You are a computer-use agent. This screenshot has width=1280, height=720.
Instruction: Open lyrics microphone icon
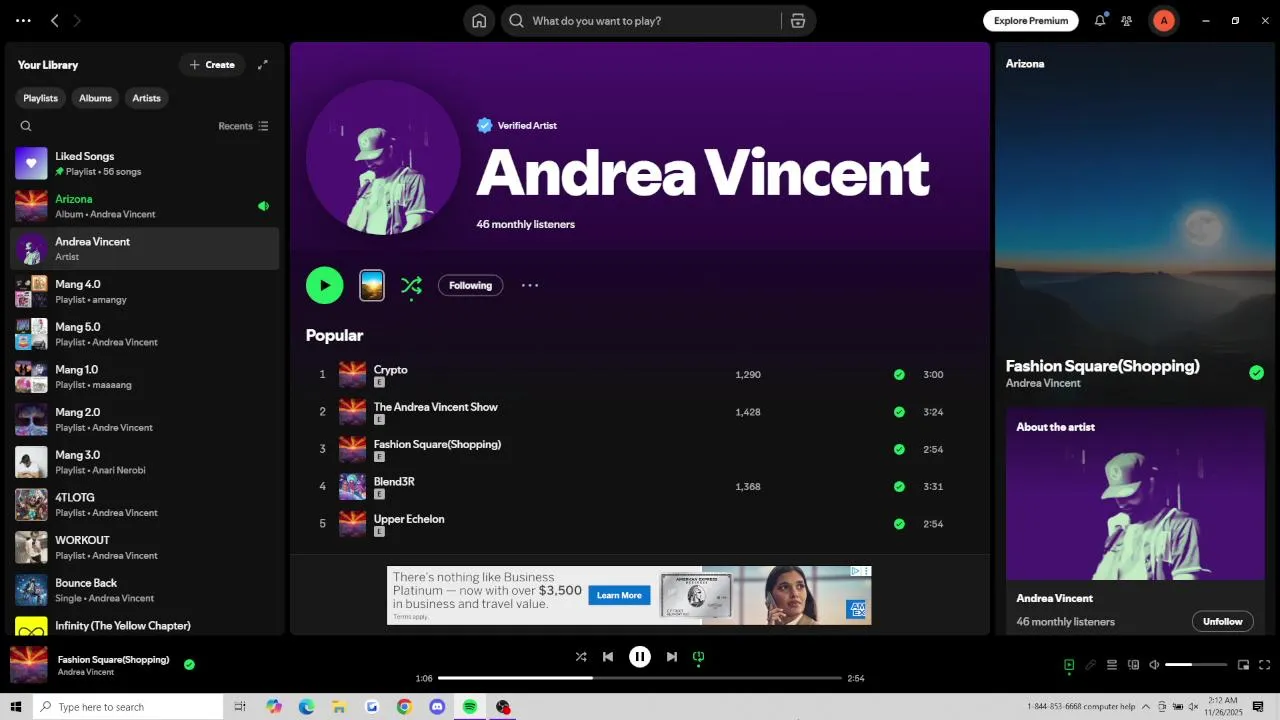tap(1091, 665)
